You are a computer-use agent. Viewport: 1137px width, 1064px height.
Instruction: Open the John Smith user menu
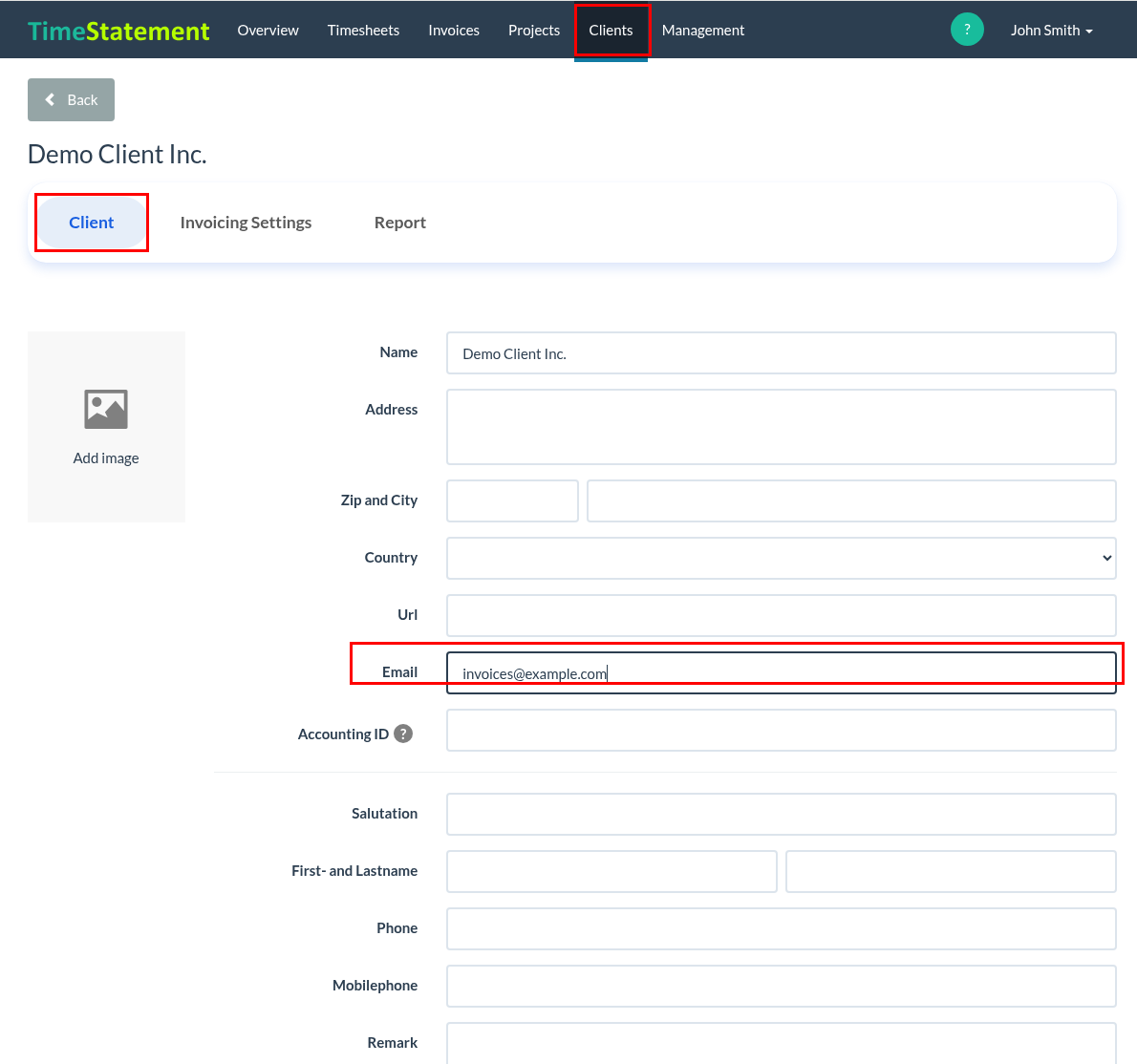(1051, 31)
